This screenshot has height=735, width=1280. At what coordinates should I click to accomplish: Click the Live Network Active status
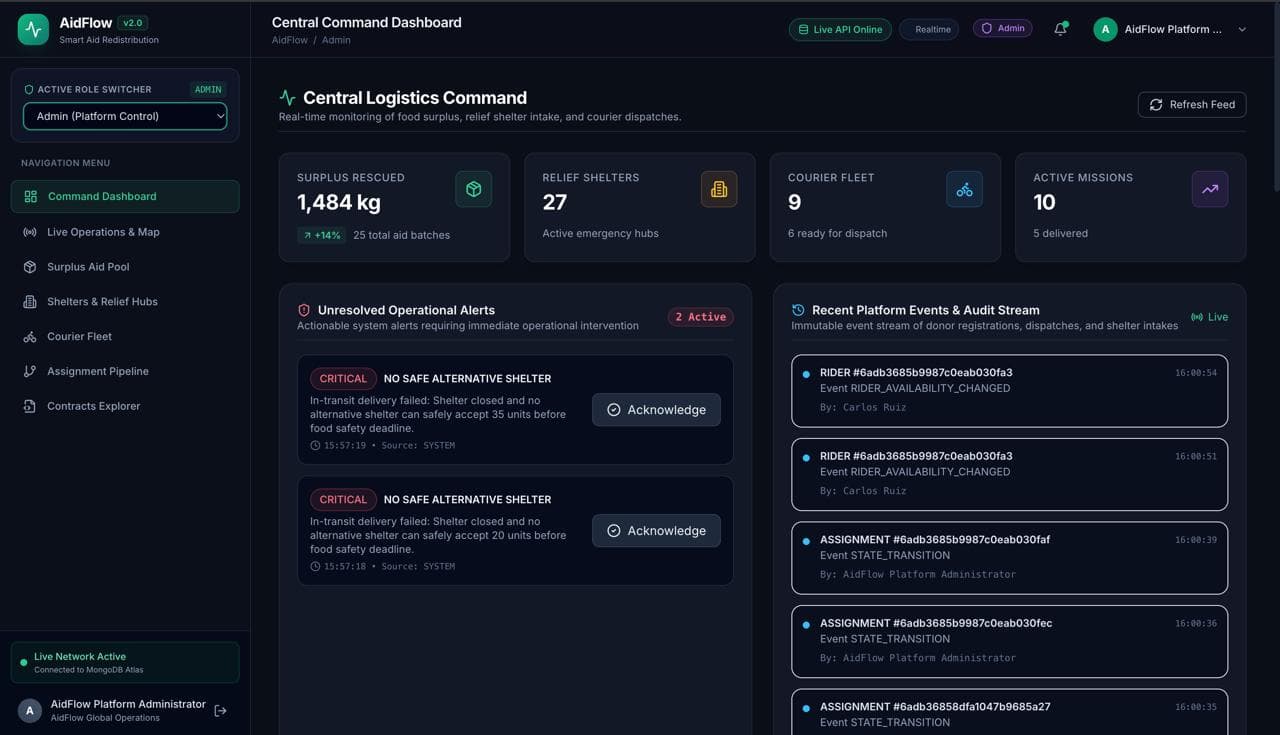125,662
